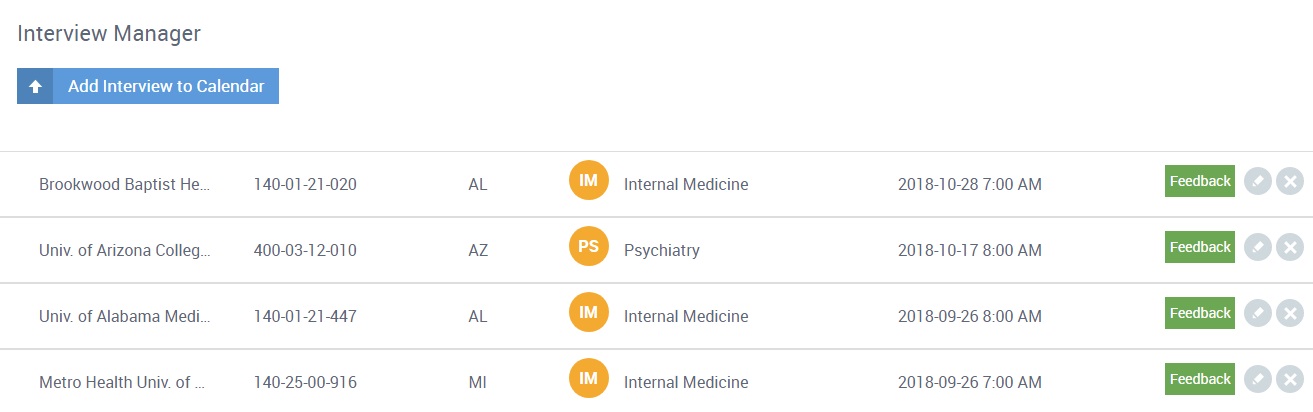Screen dimensions: 1313x412
Task: Select the Metro Health Univ. of ... program name
Action: point(122,382)
